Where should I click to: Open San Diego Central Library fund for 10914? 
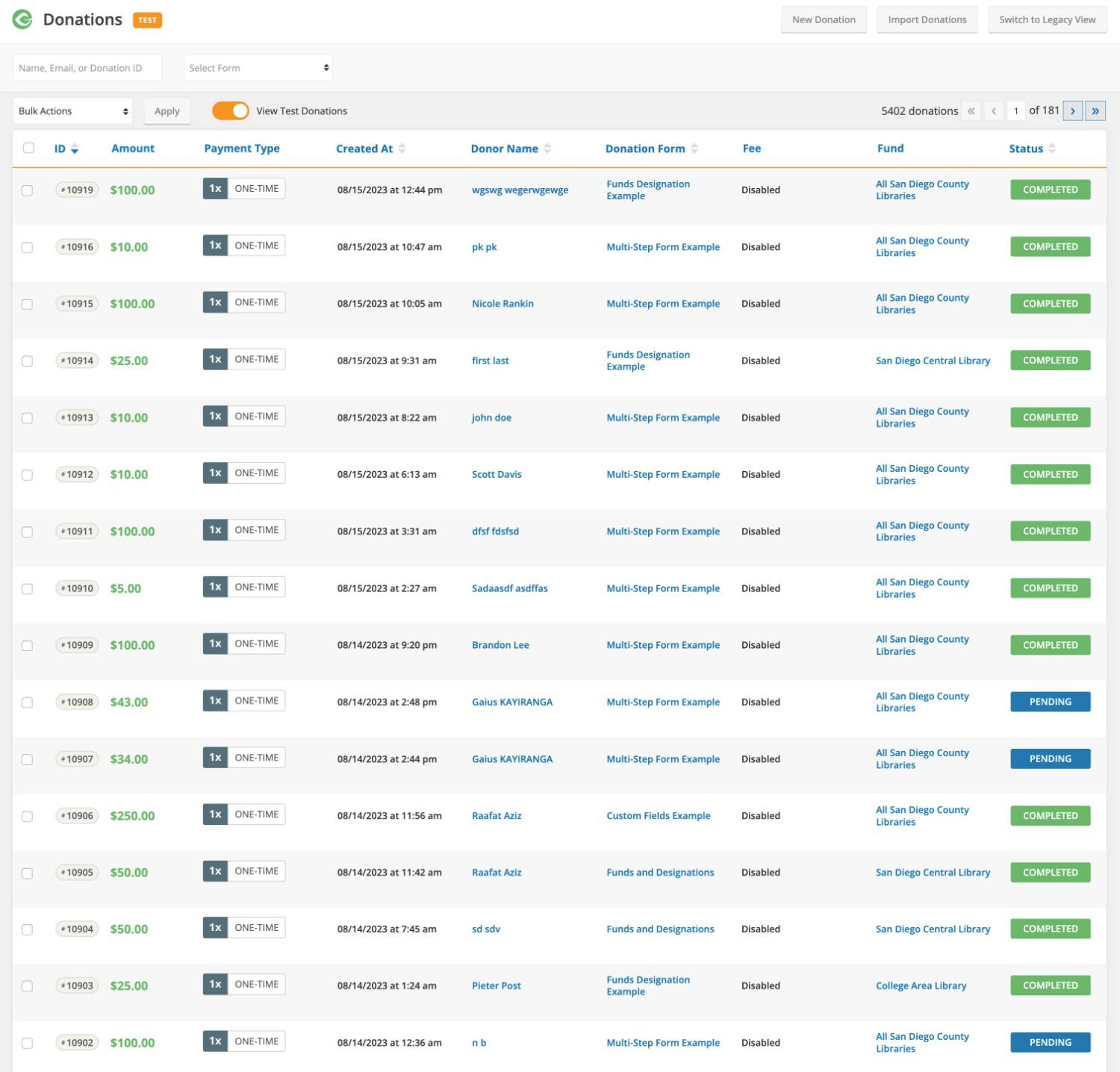pyautogui.click(x=933, y=361)
